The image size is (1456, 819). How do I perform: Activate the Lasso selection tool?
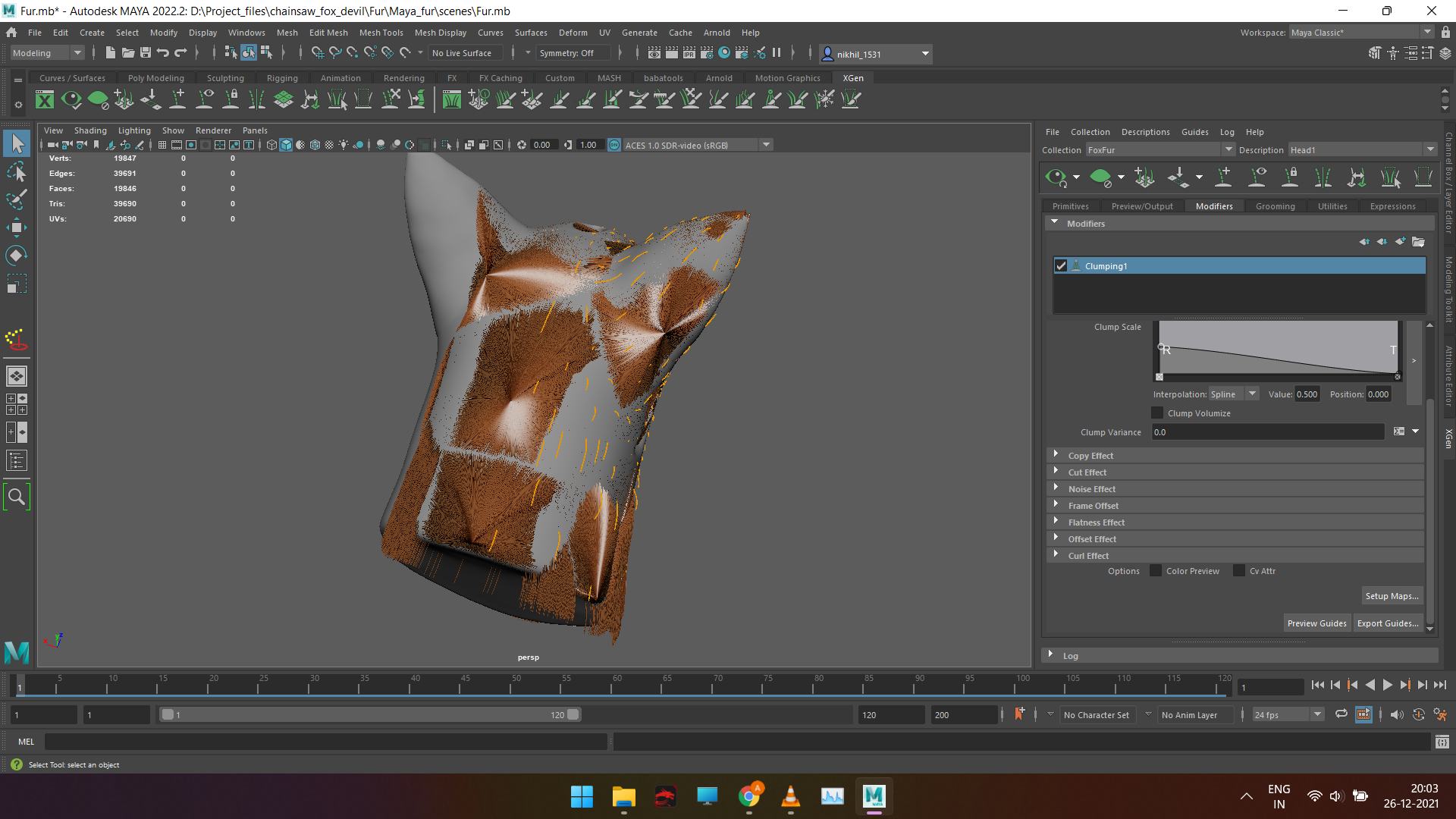(17, 171)
